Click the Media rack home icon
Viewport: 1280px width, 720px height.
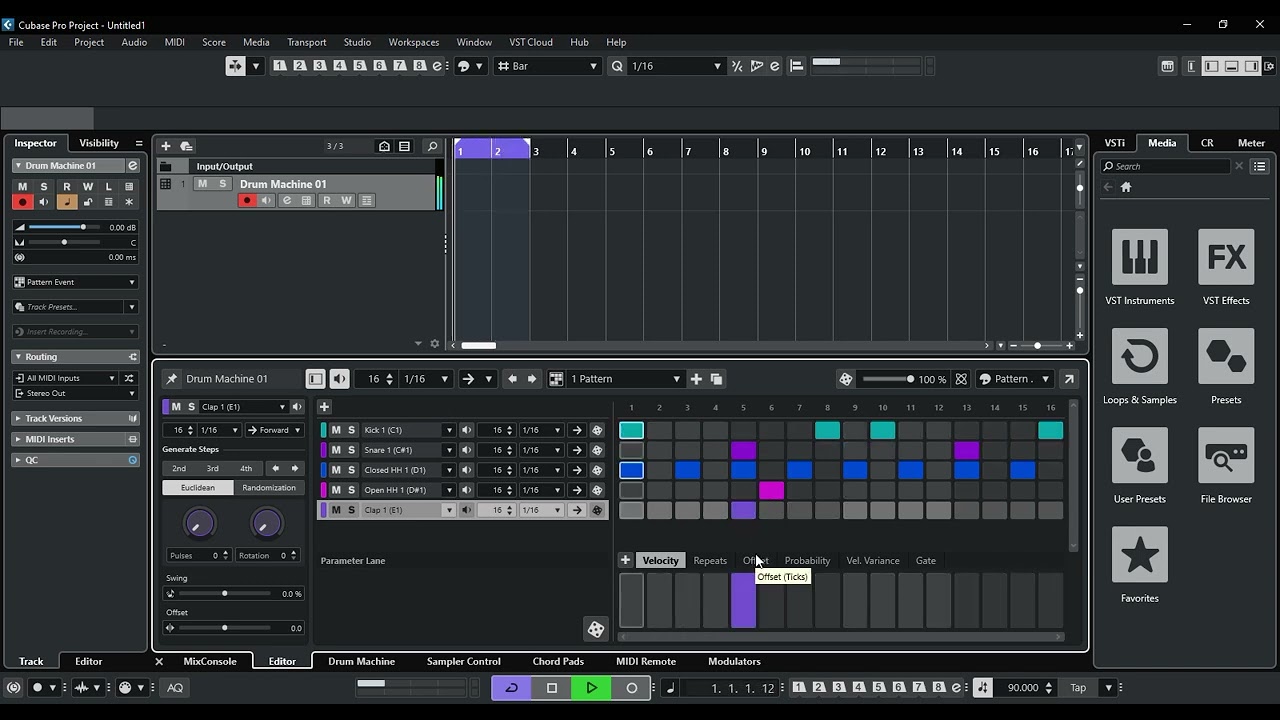(x=1126, y=187)
